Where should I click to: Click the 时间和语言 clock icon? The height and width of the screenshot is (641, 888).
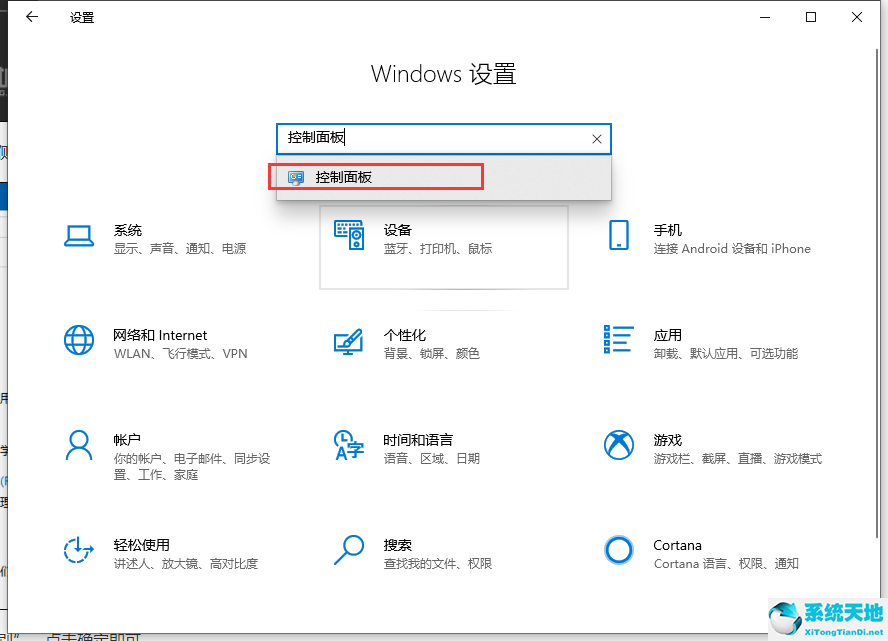point(349,447)
